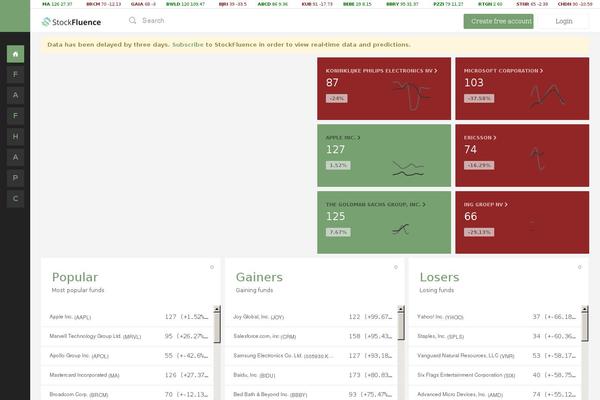This screenshot has height=400, width=600.
Task: Open the Microsoft Corporation card title
Action: point(501,71)
